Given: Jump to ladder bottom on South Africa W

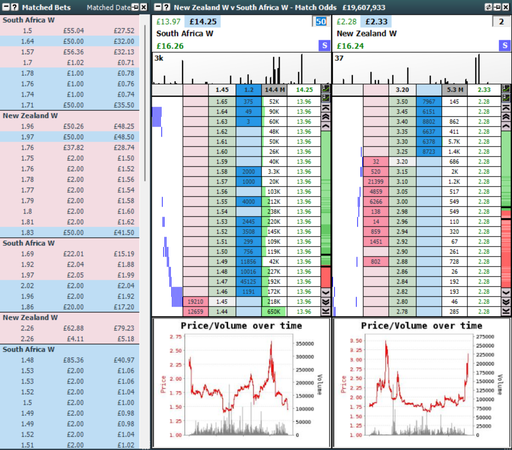Looking at the screenshot, I should tap(325, 311).
